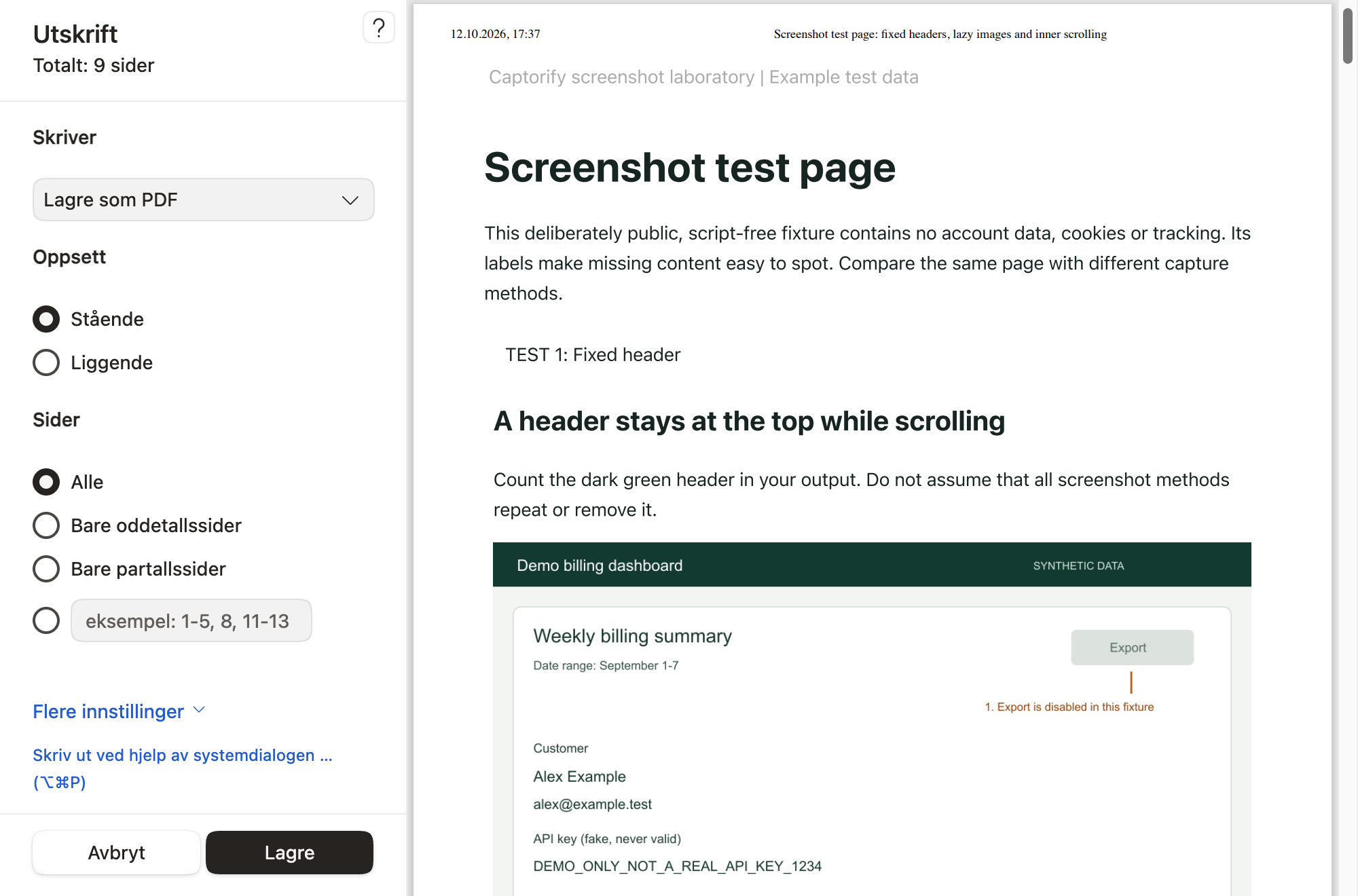The height and width of the screenshot is (896, 1358).
Task: Click the 'TEST 1: Fixed header' label
Action: point(593,354)
